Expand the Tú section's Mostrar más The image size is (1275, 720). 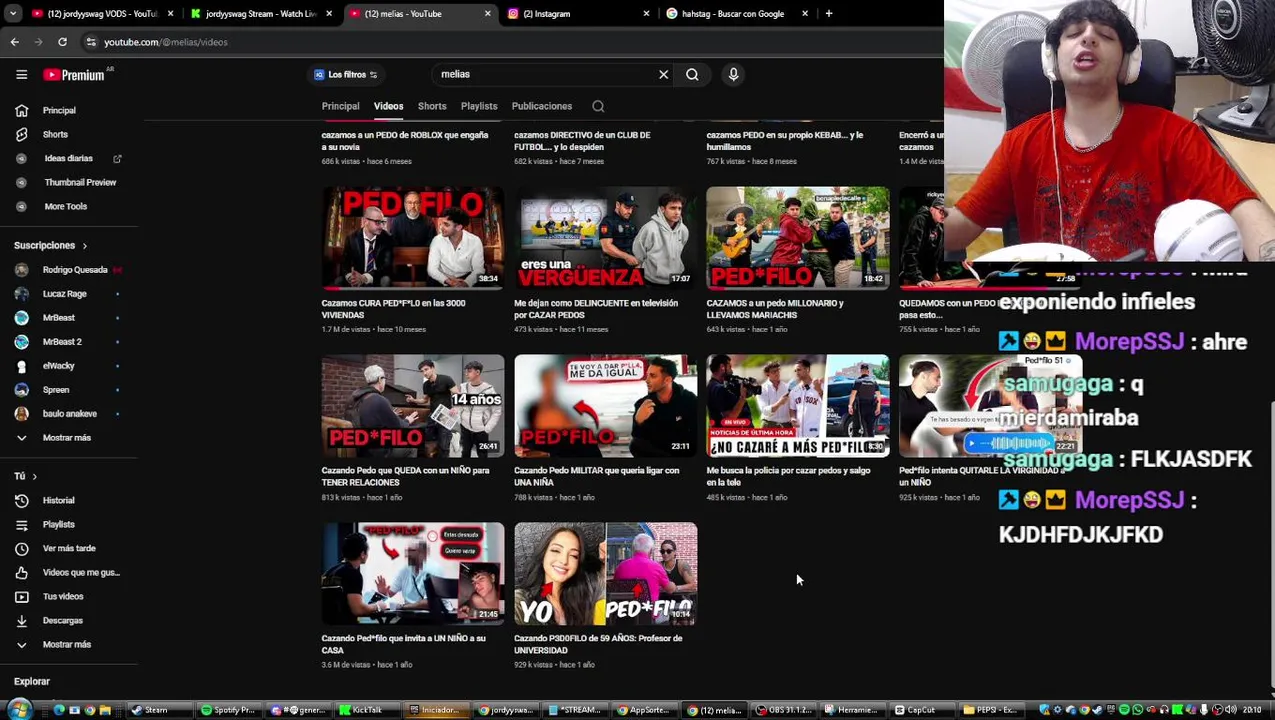(66, 645)
